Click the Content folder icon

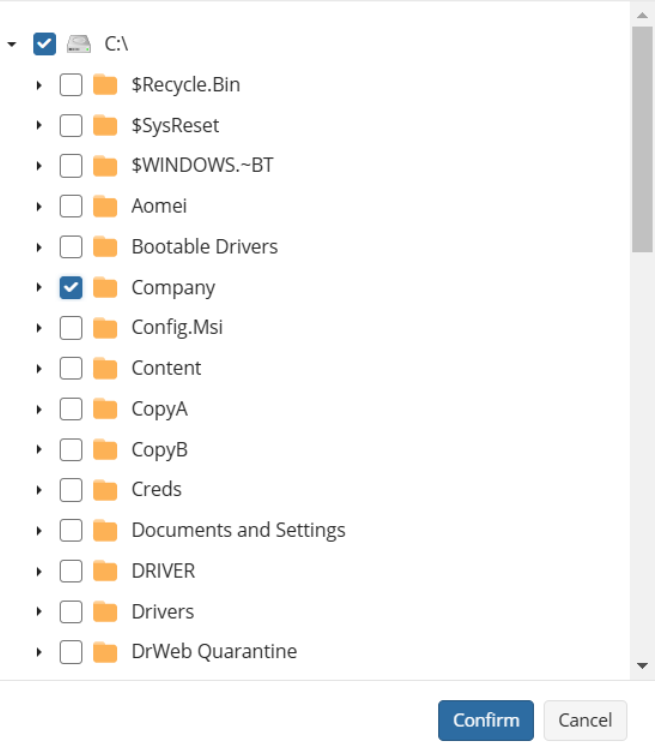point(105,369)
